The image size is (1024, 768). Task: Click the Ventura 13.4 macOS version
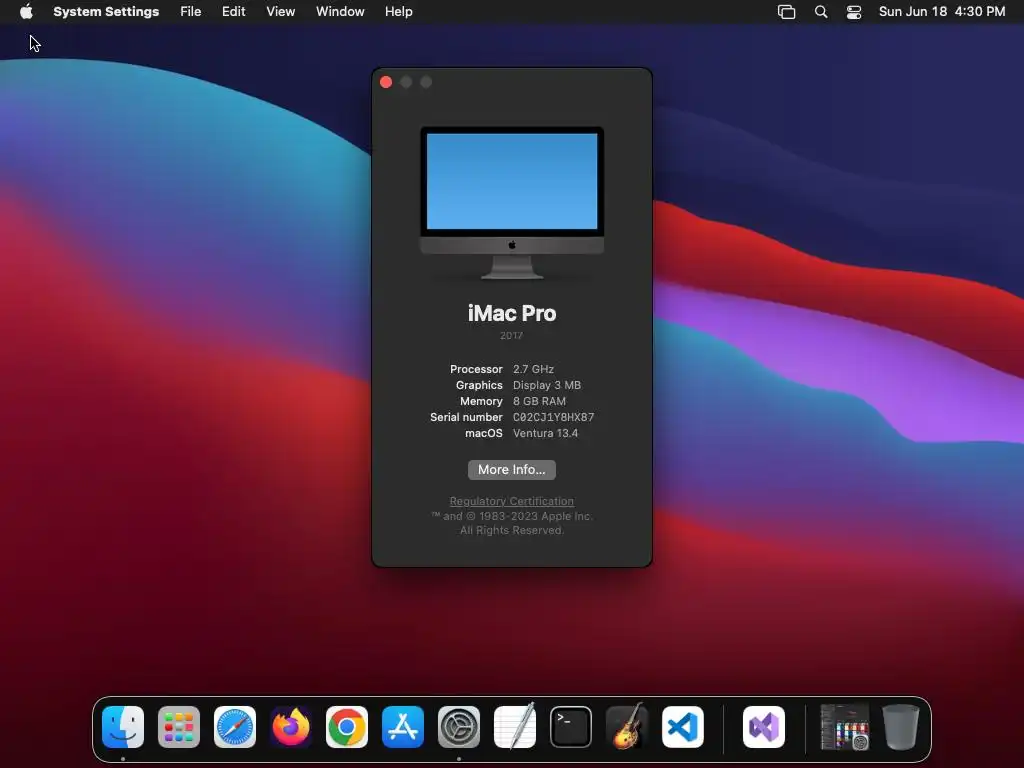(x=545, y=433)
